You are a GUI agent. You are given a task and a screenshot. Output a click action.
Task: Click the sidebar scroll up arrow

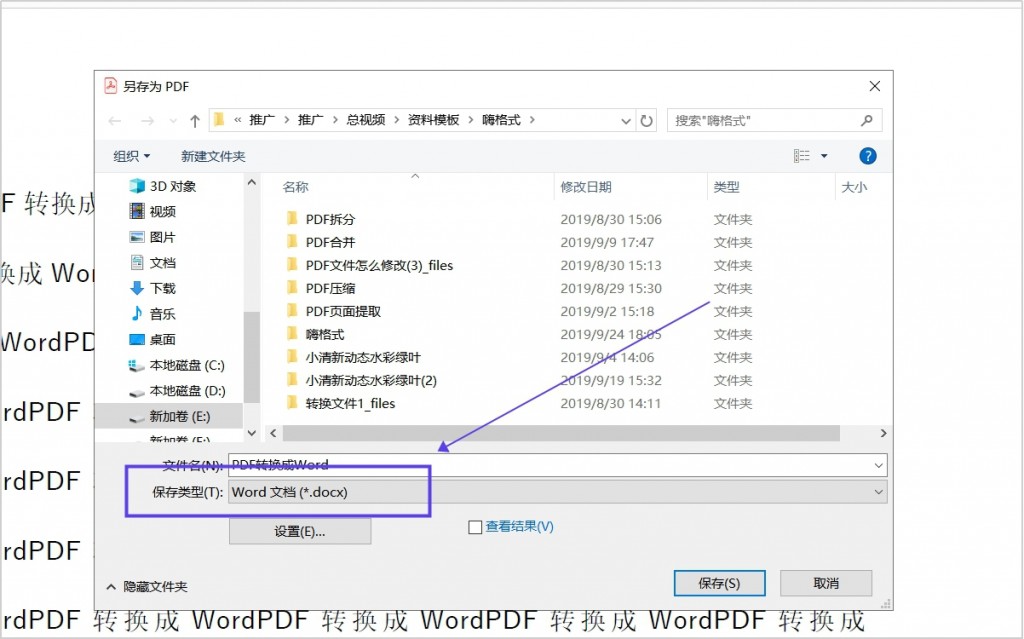coord(252,182)
